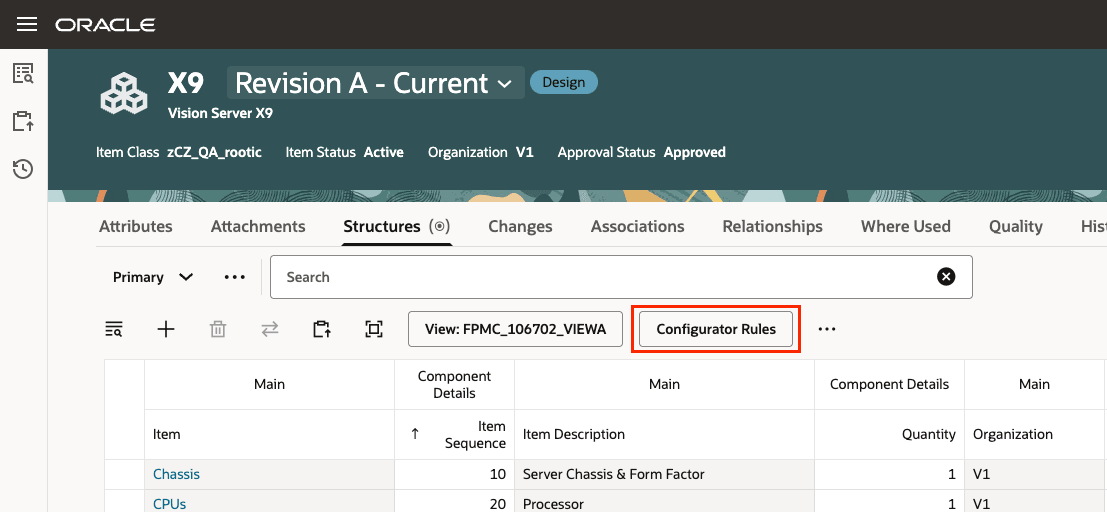Click the Vision Server X9 subtitle
The image size is (1107, 512).
click(220, 112)
